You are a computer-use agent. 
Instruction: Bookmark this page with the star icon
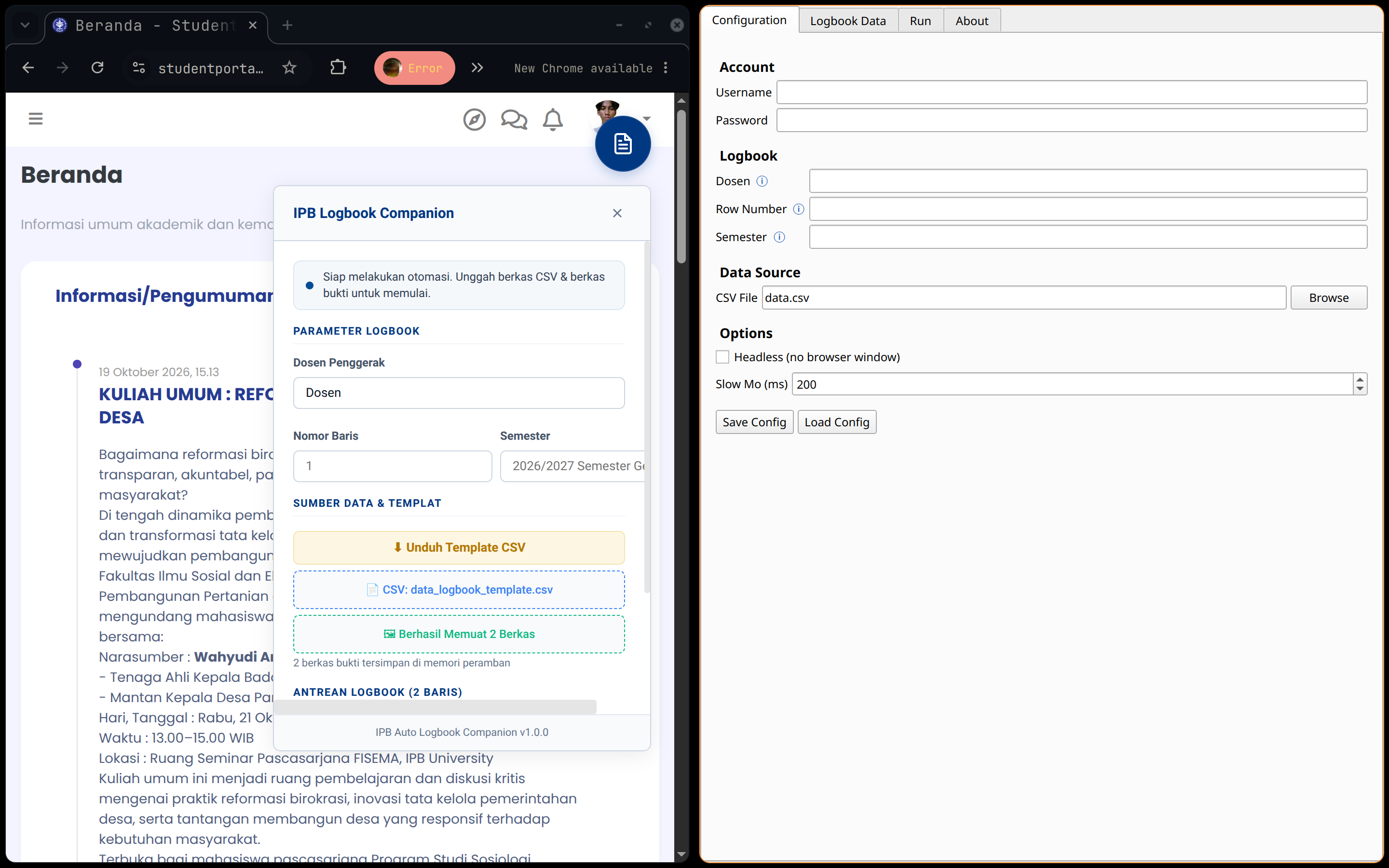pyautogui.click(x=289, y=68)
